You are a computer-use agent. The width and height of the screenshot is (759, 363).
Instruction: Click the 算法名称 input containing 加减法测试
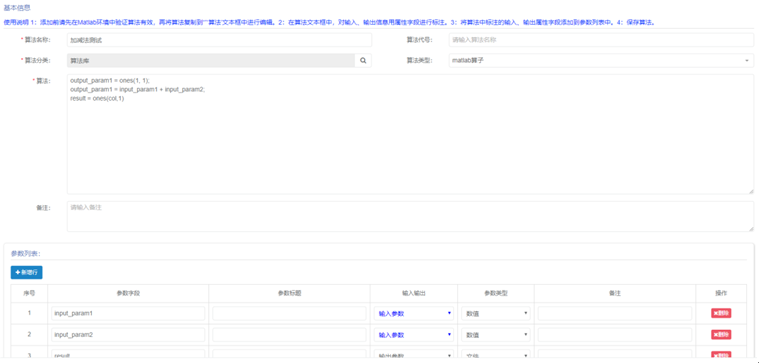219,40
